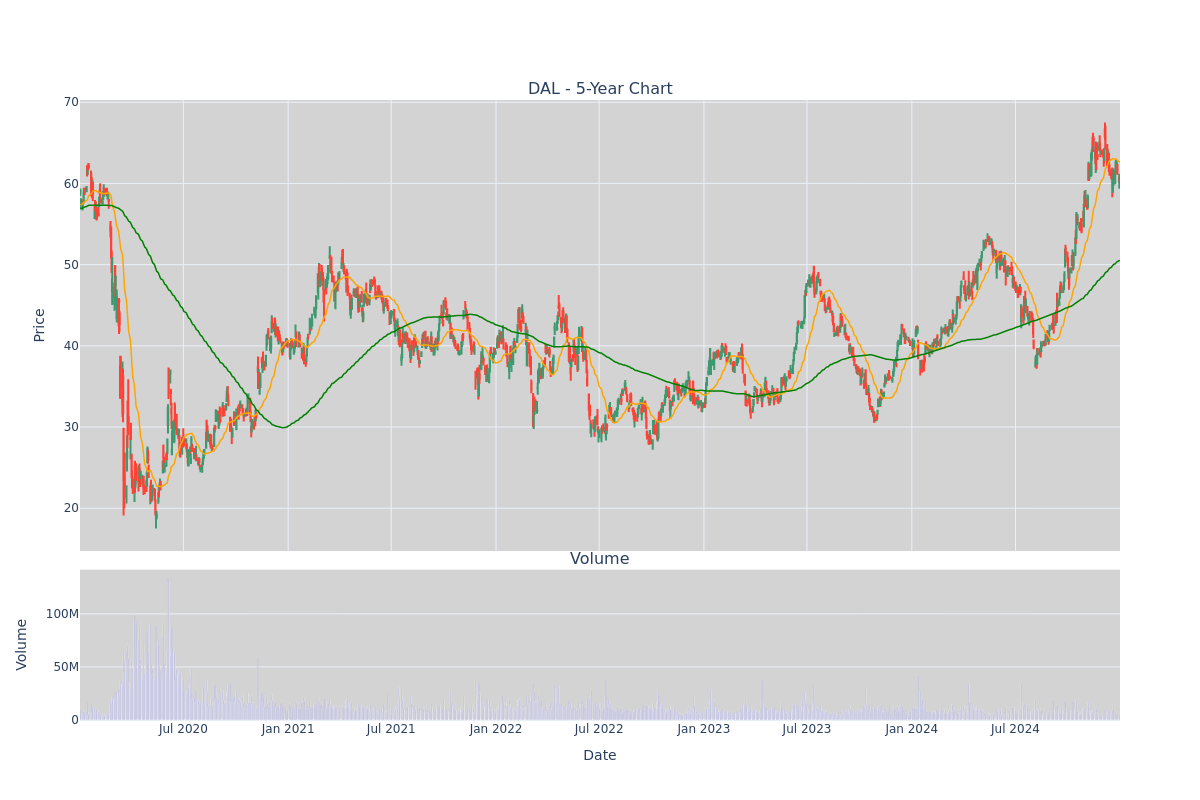Click the 'Volume' subplot title
The image size is (1200, 800).
coord(600,559)
